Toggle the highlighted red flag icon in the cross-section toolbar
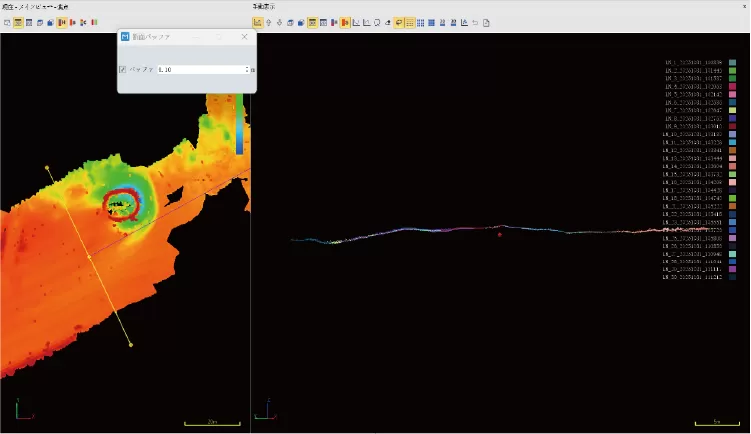Viewport: 751px width, 434px height. pos(345,21)
